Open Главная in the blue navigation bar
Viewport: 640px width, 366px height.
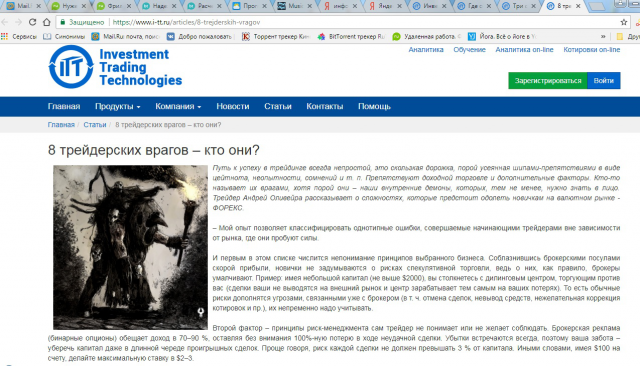(x=64, y=106)
